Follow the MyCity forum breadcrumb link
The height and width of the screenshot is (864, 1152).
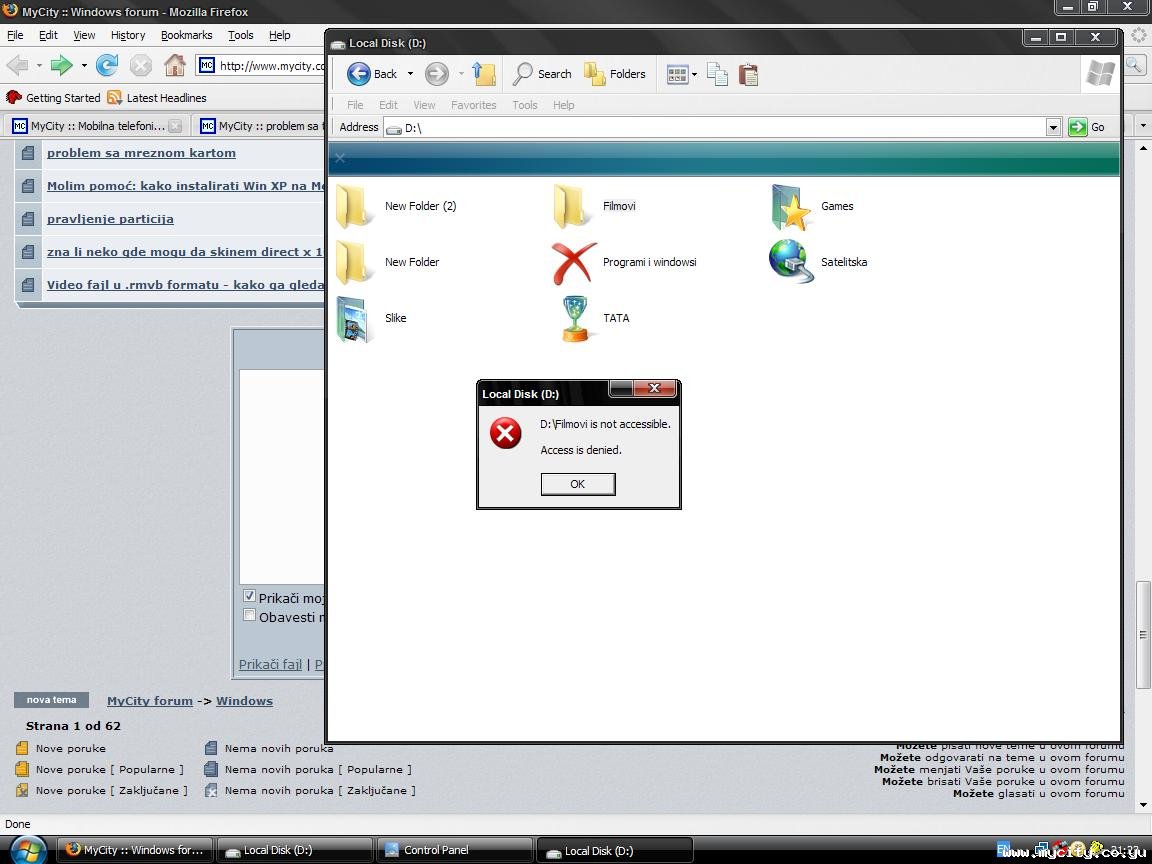150,701
